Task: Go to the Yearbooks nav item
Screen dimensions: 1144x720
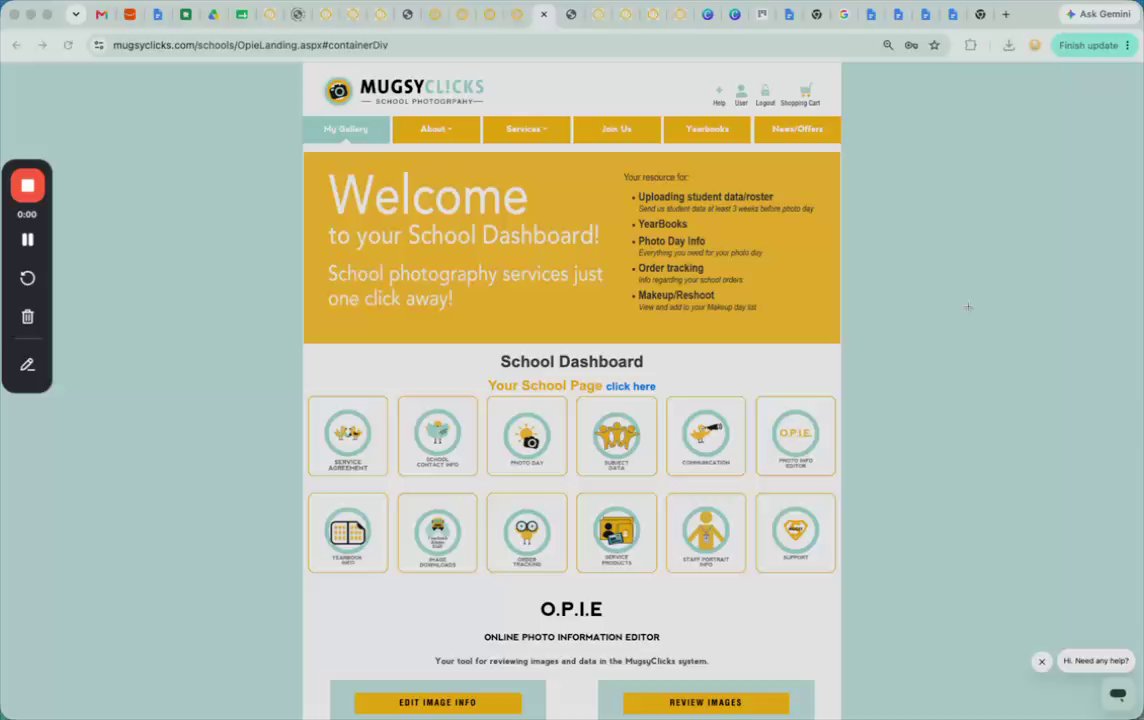Action: point(707,129)
